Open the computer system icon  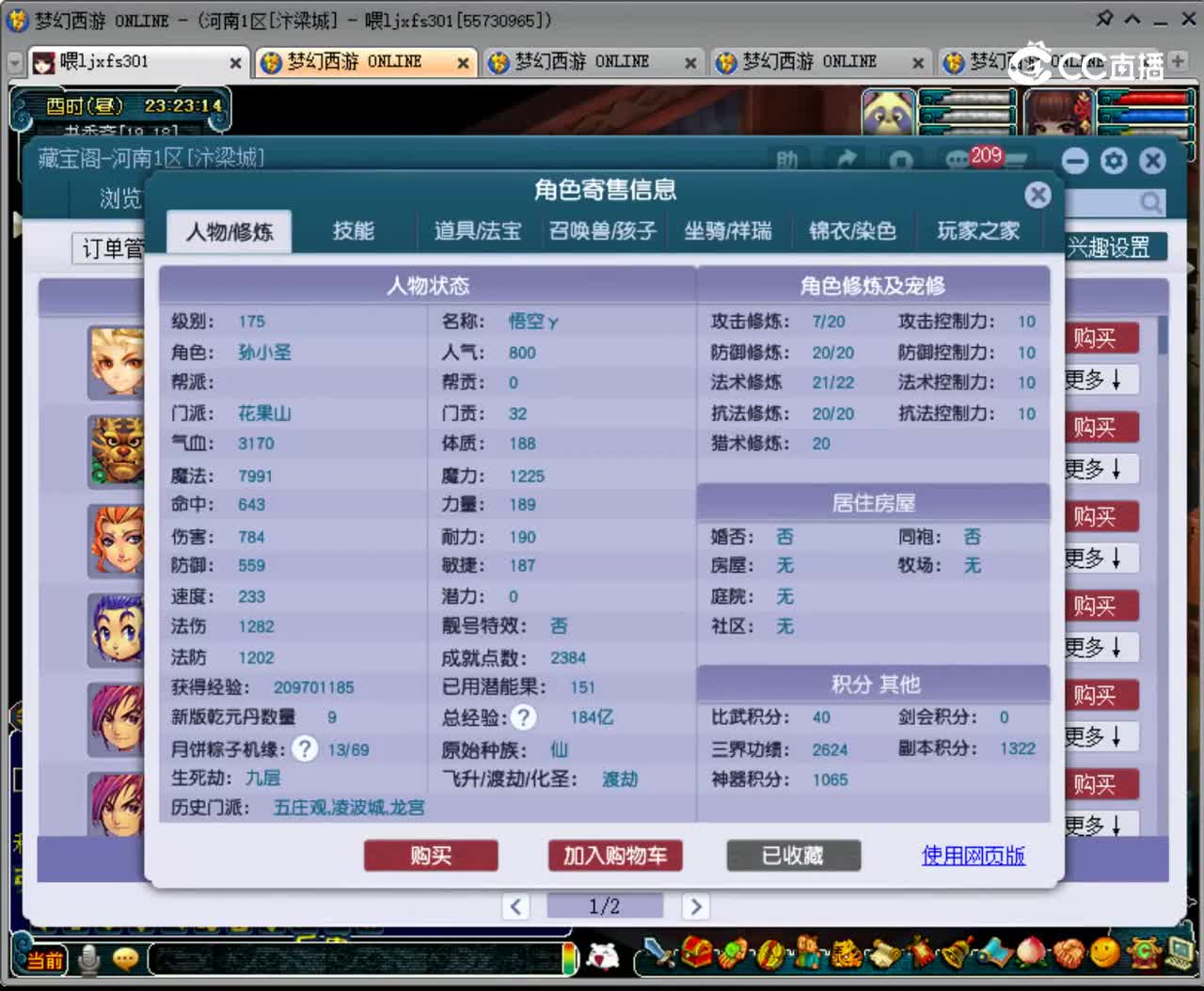pos(1178,954)
